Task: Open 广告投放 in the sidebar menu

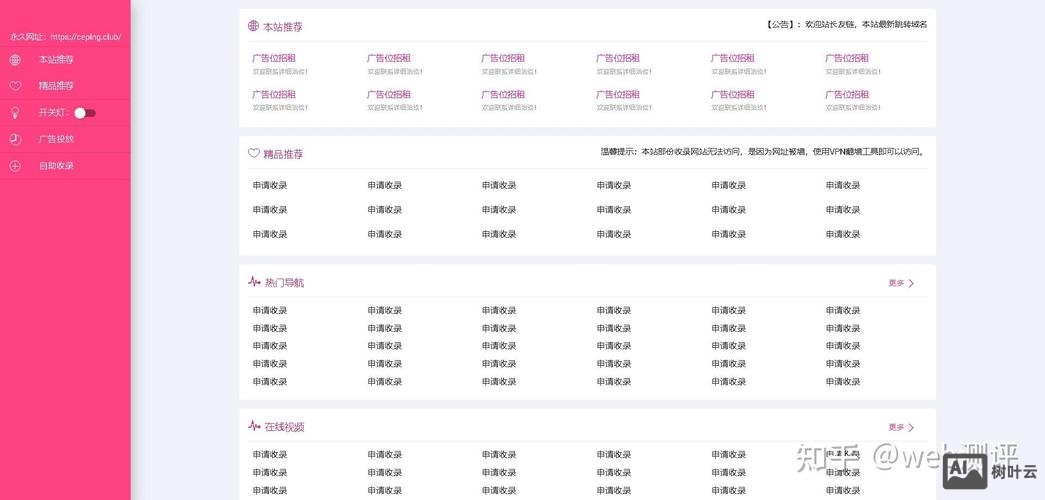Action: 56,139
